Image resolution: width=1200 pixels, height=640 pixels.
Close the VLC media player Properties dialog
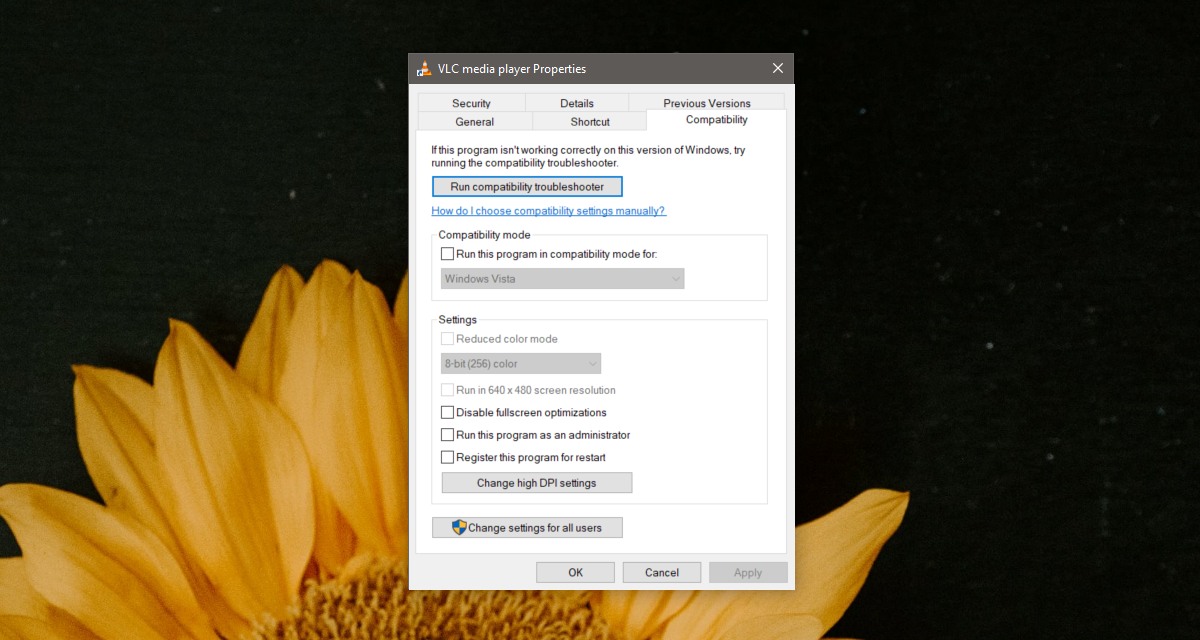coord(778,68)
